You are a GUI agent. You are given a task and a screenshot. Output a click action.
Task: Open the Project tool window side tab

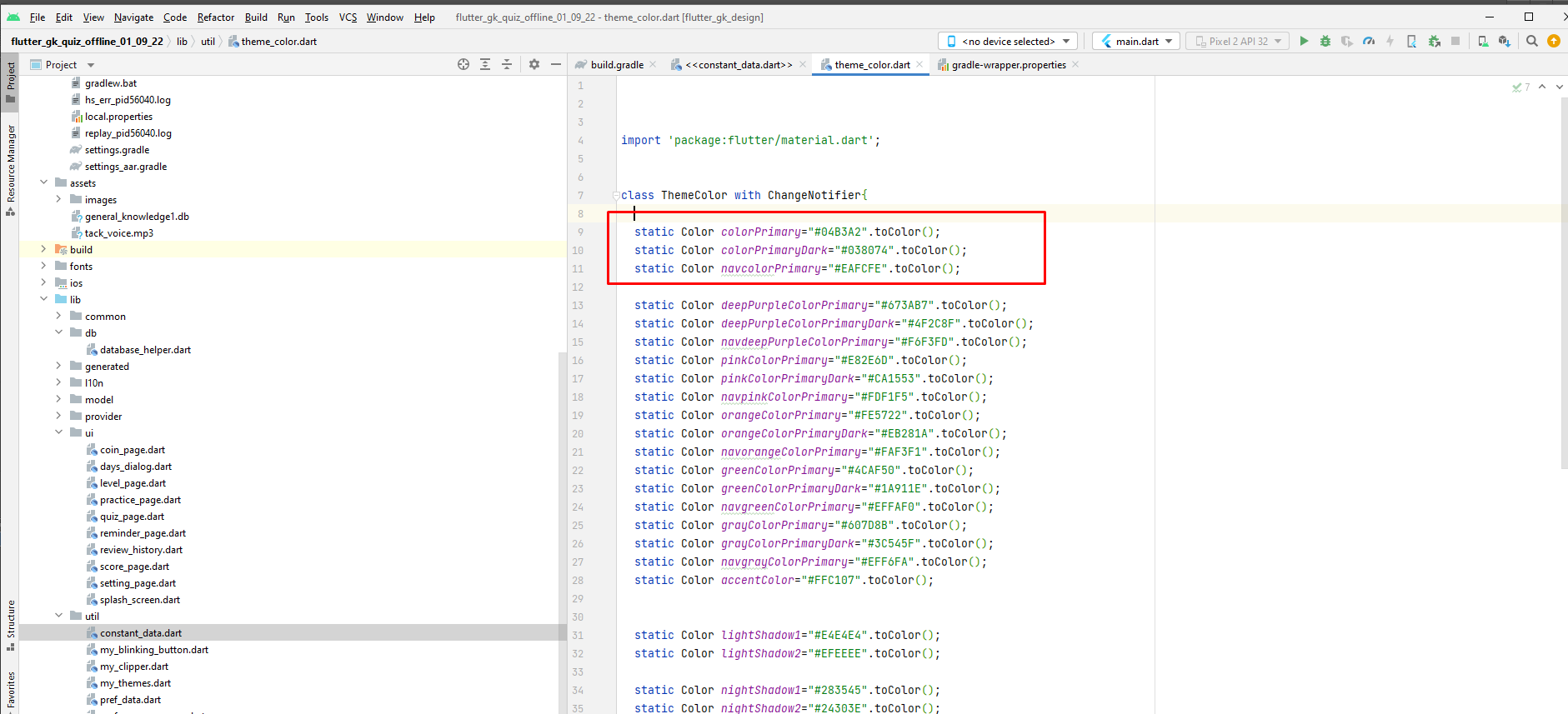point(10,82)
